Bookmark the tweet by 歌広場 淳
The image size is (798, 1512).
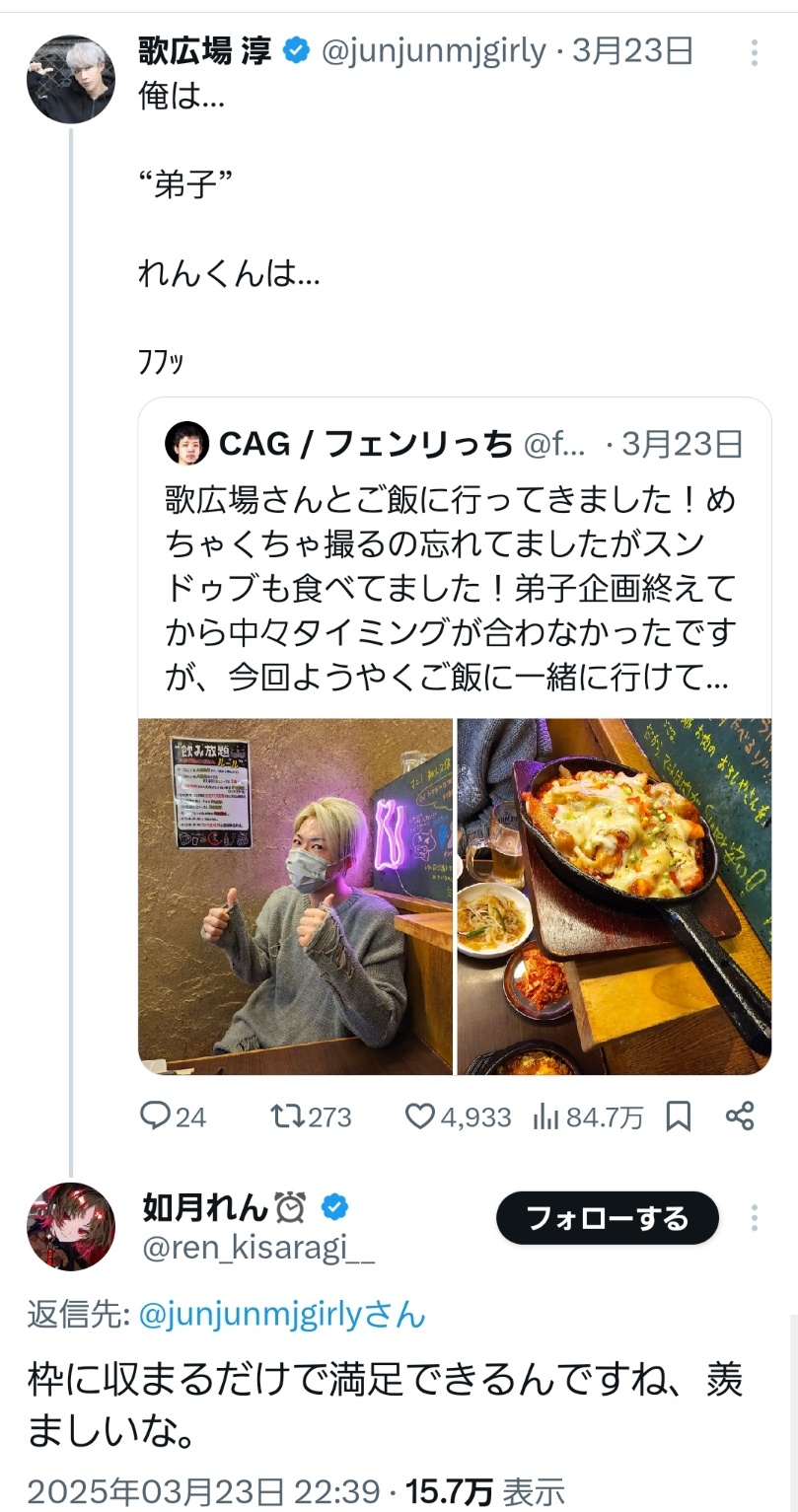pyautogui.click(x=679, y=1116)
